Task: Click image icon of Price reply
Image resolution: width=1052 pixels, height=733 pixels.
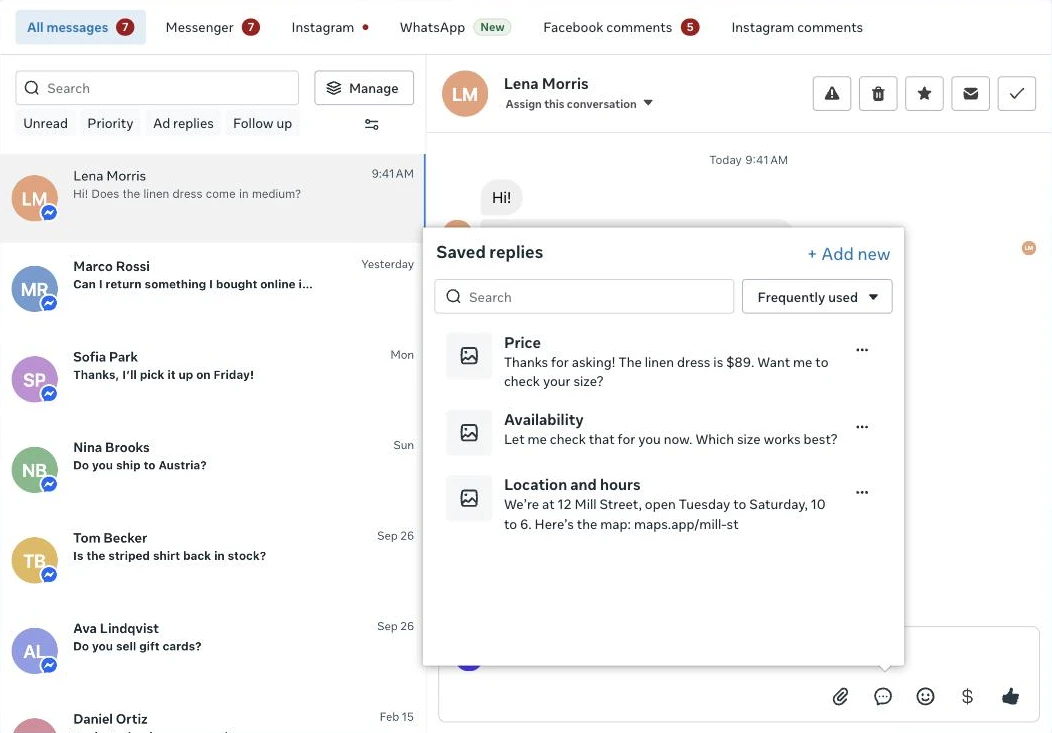Action: 469,355
